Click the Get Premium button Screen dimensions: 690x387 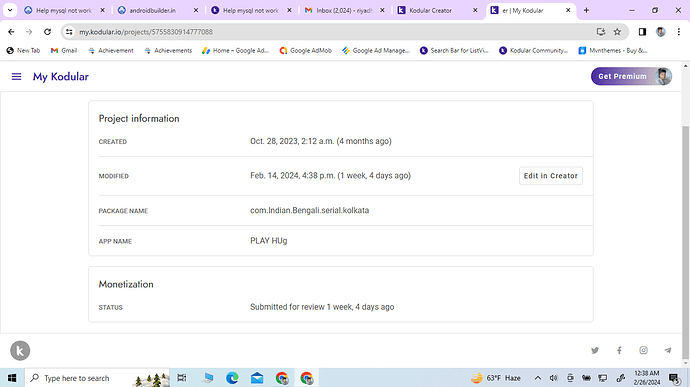tap(622, 76)
